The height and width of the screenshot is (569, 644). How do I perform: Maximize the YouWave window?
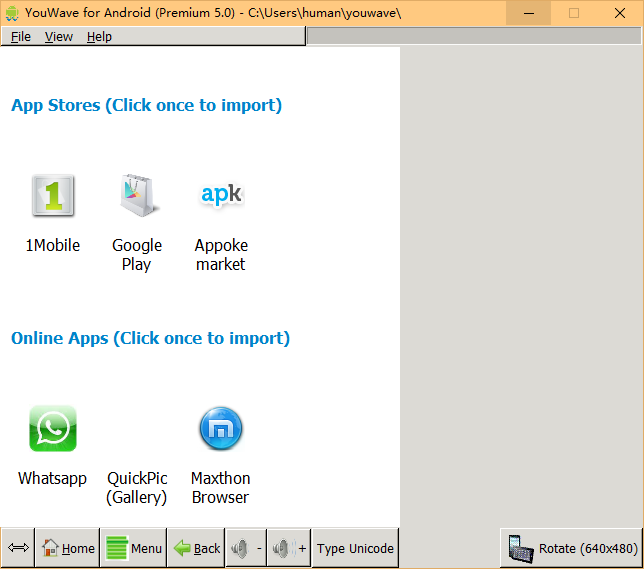click(574, 13)
